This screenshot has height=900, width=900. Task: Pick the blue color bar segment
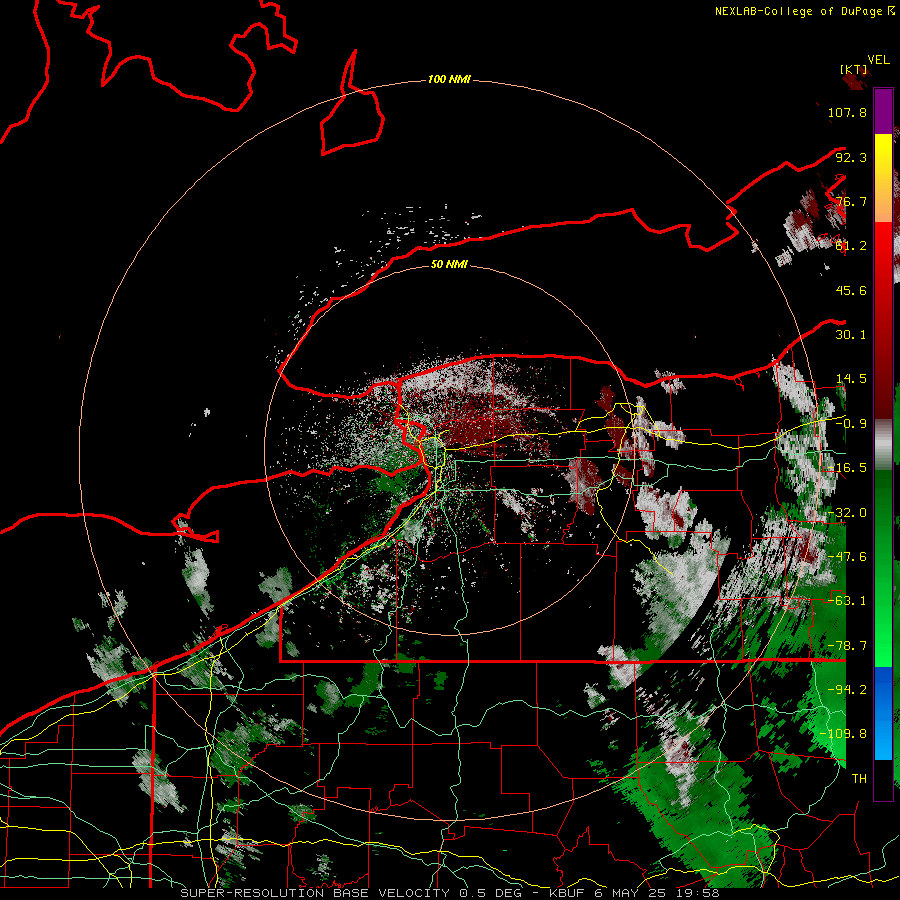pos(883,713)
